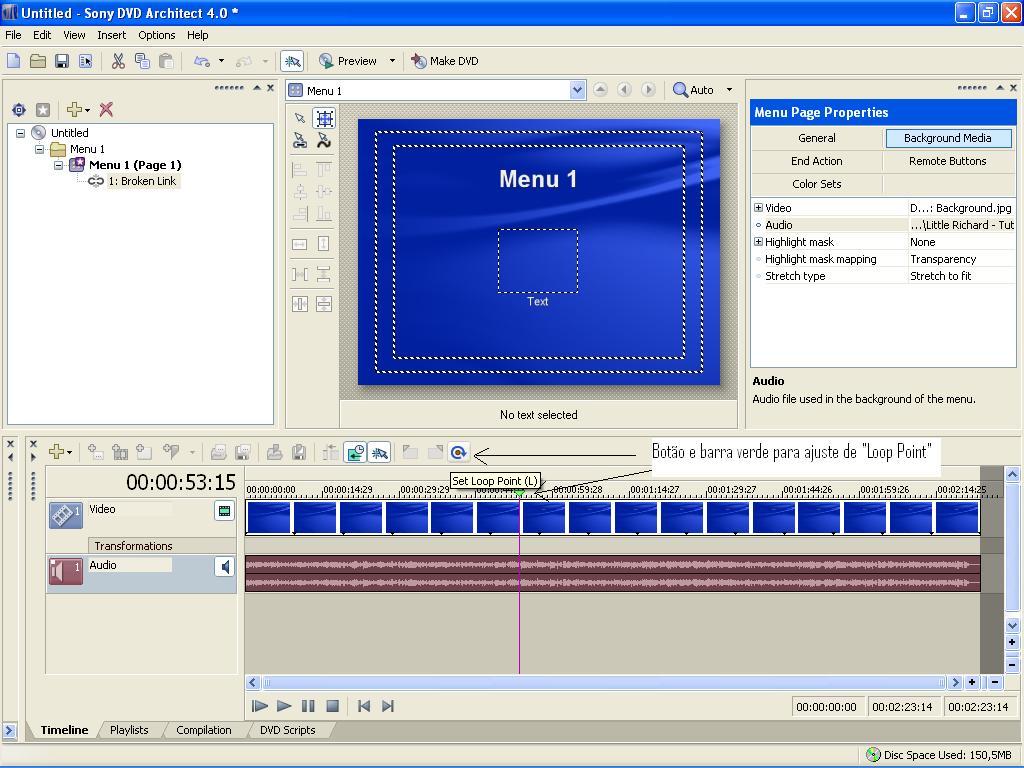
Task: Click Stretch to fit value field
Action: [x=961, y=276]
